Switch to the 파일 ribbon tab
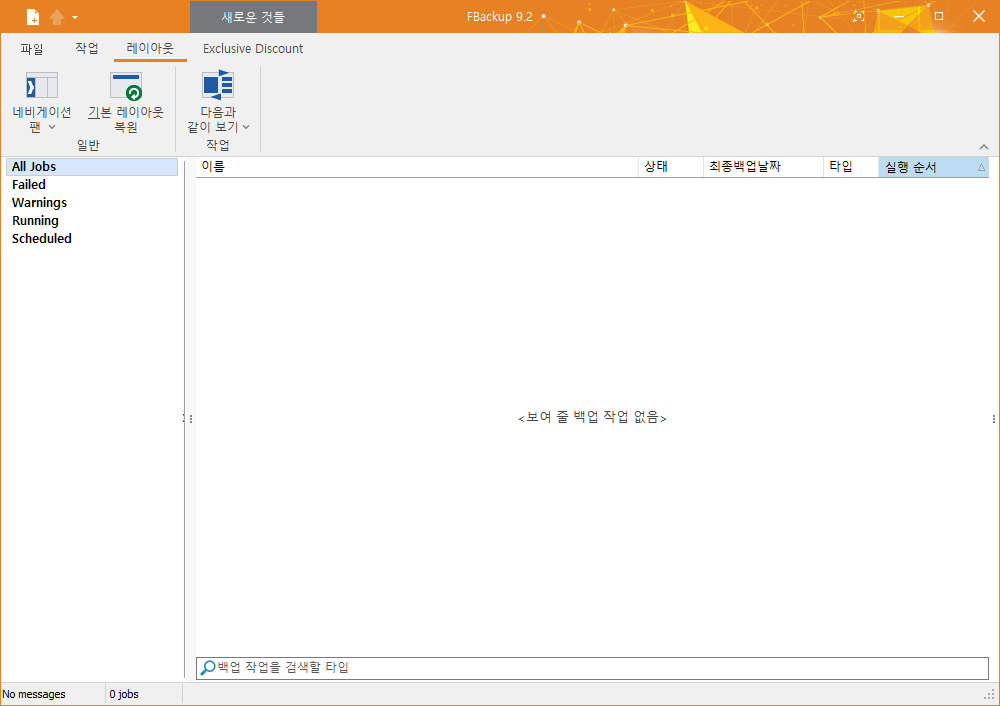1000x706 pixels. click(32, 48)
